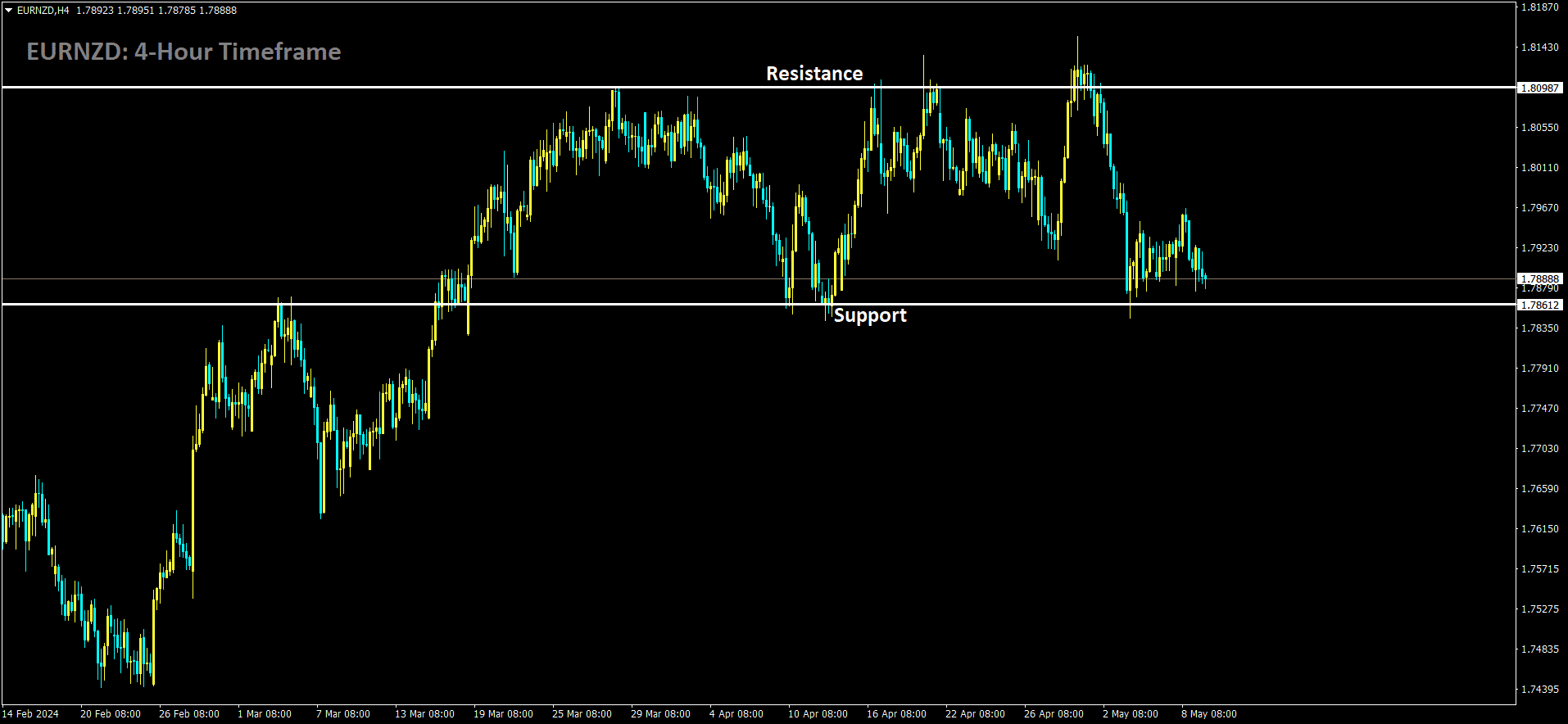Click the 7 Mar 08:00 time label
1568x724 pixels.
coord(343,713)
